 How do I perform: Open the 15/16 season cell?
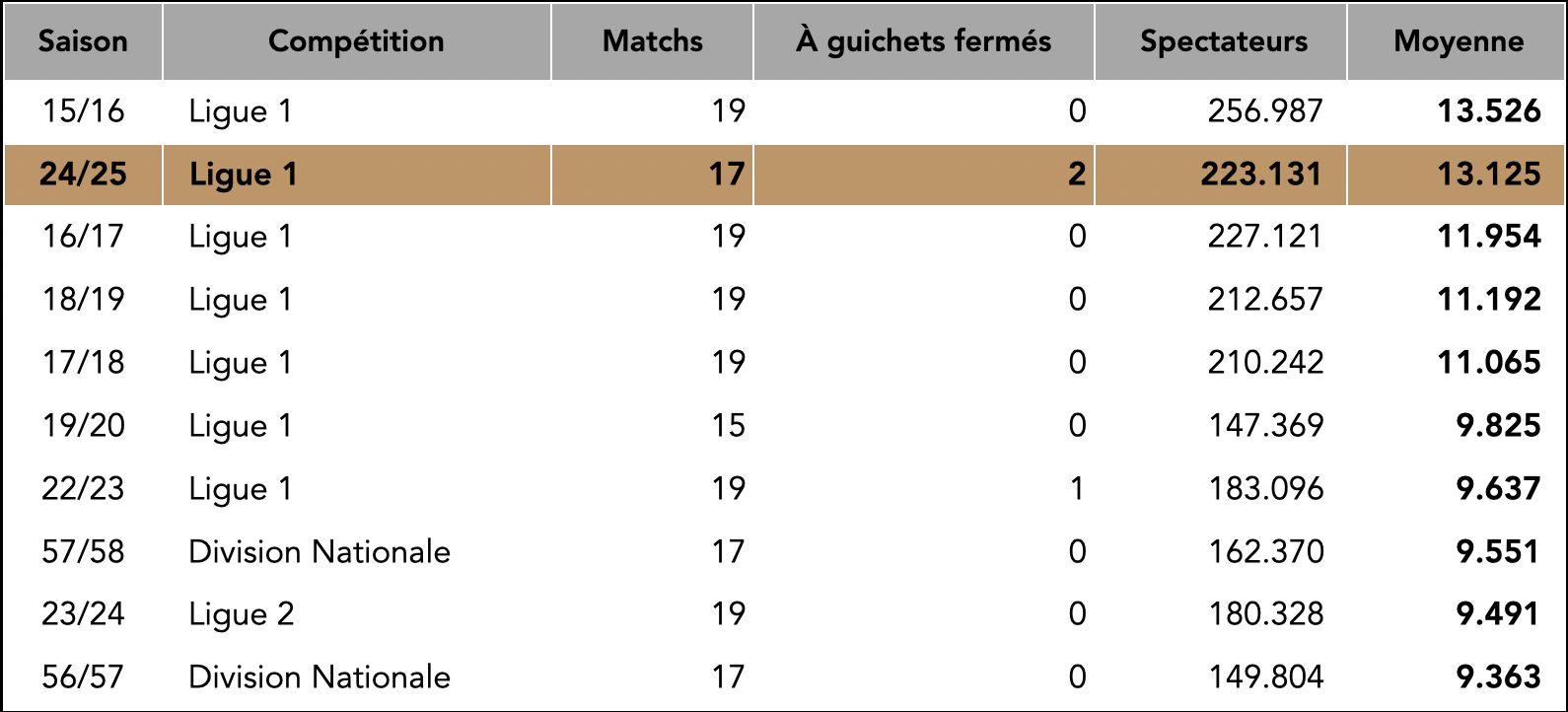coord(83,110)
